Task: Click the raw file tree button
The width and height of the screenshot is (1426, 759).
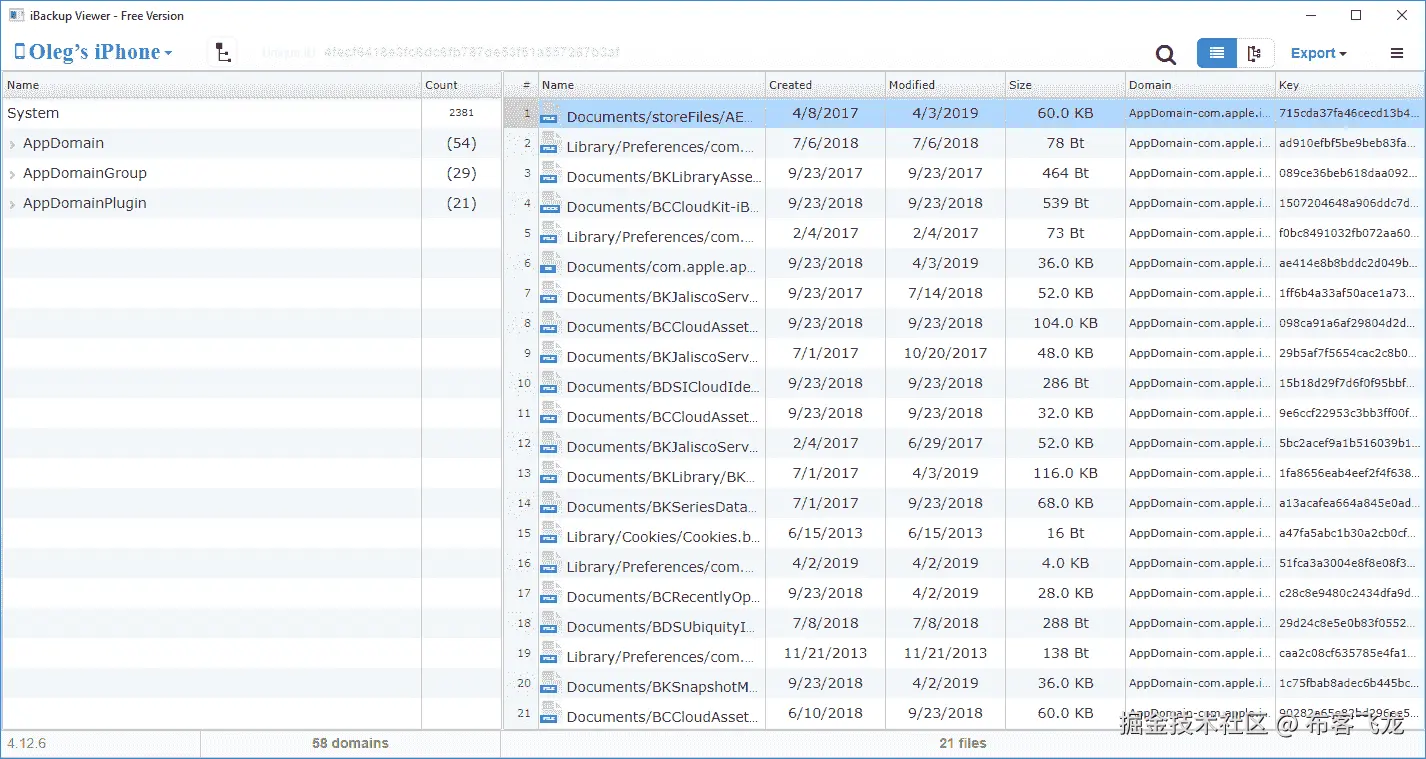Action: [223, 53]
